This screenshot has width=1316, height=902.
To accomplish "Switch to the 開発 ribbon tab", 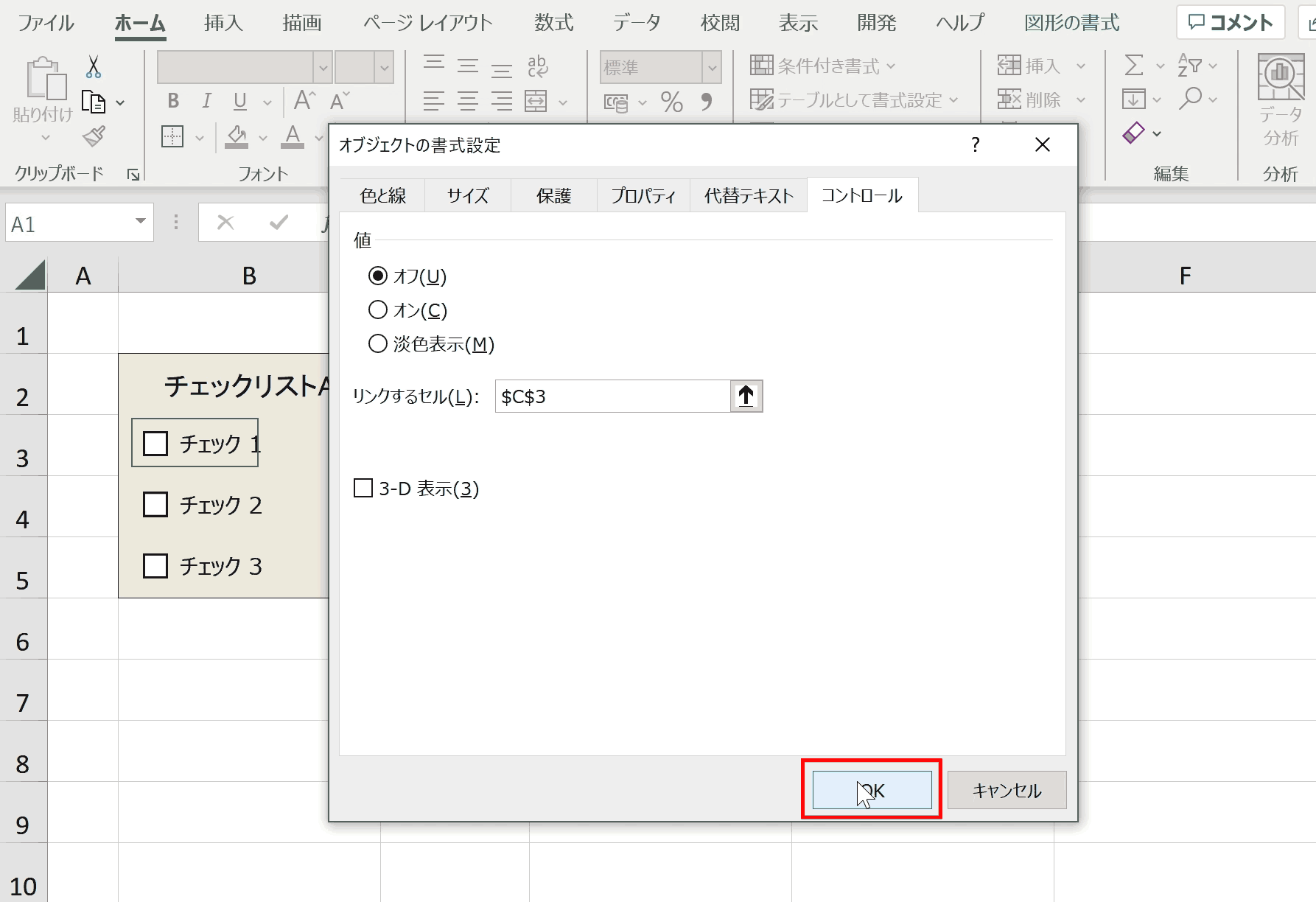I will click(877, 23).
